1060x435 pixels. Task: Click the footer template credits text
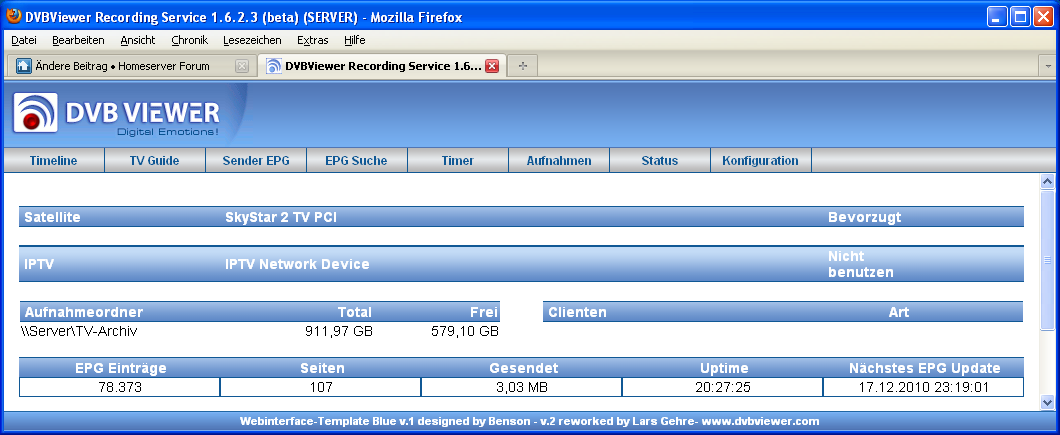[529, 421]
